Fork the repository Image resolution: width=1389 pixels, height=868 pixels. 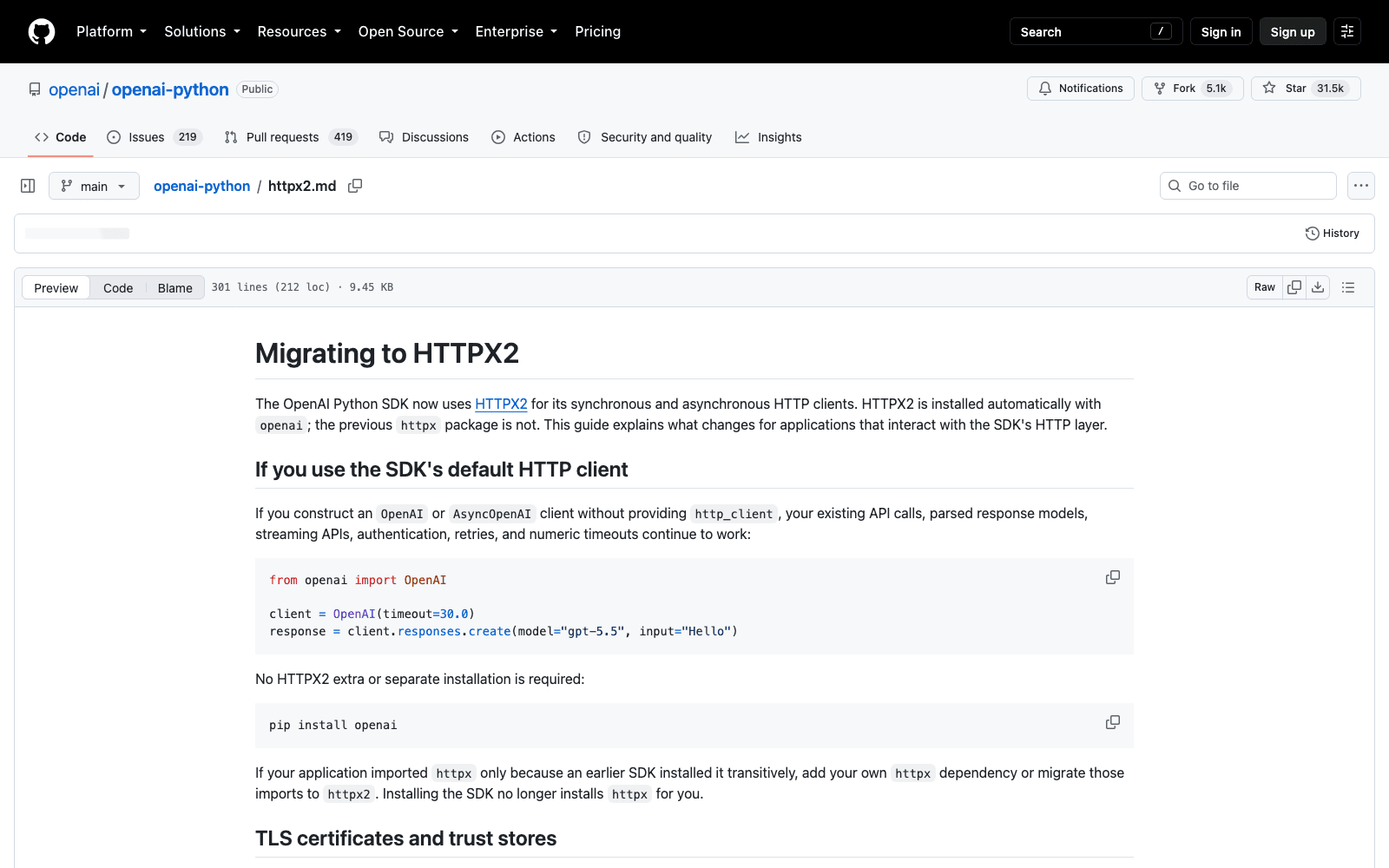(1192, 89)
